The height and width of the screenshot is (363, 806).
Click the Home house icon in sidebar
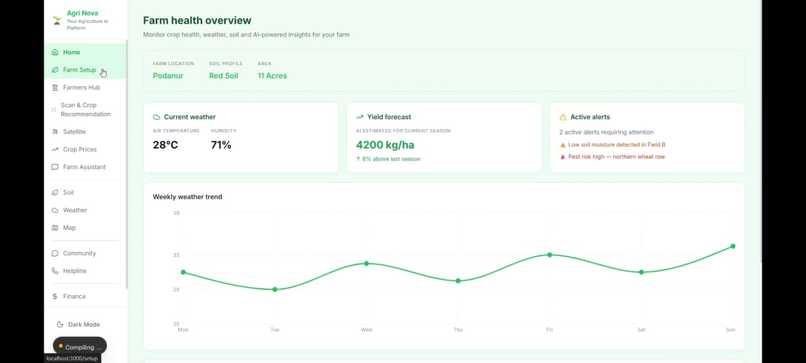[x=54, y=52]
